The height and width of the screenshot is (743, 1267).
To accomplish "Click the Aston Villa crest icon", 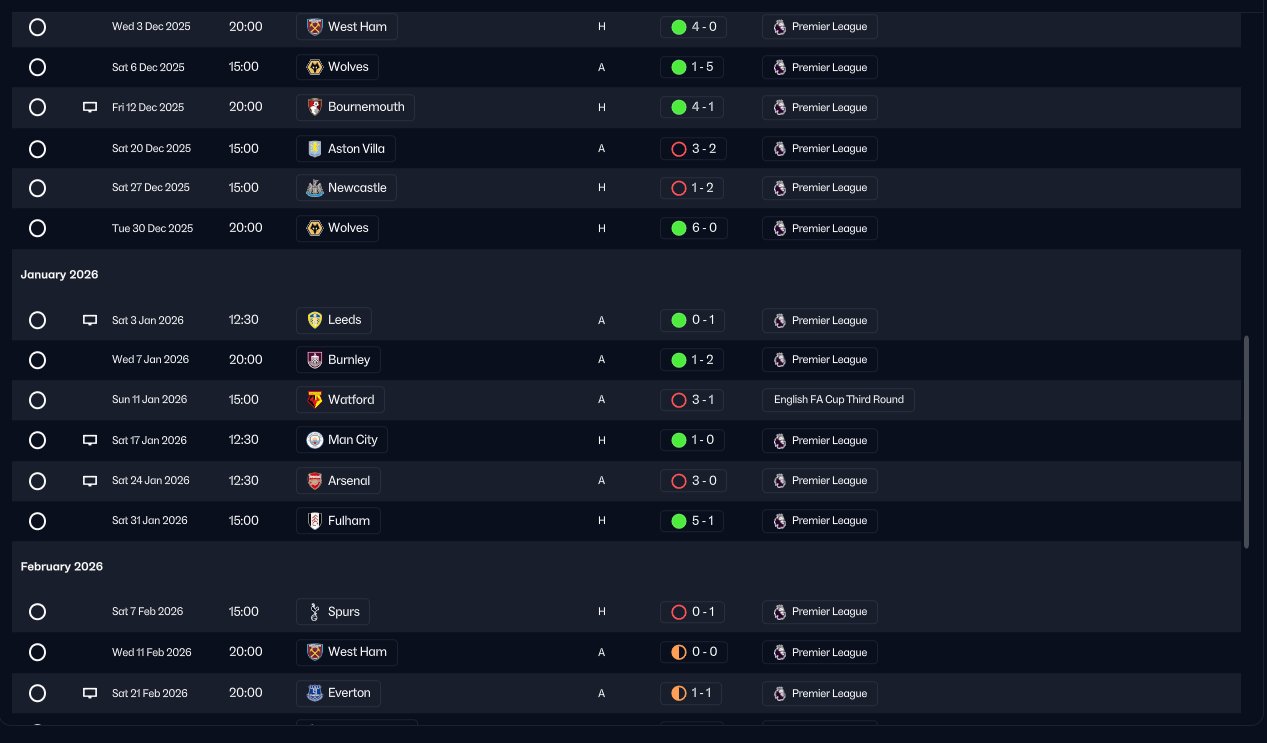I will click(x=314, y=149).
